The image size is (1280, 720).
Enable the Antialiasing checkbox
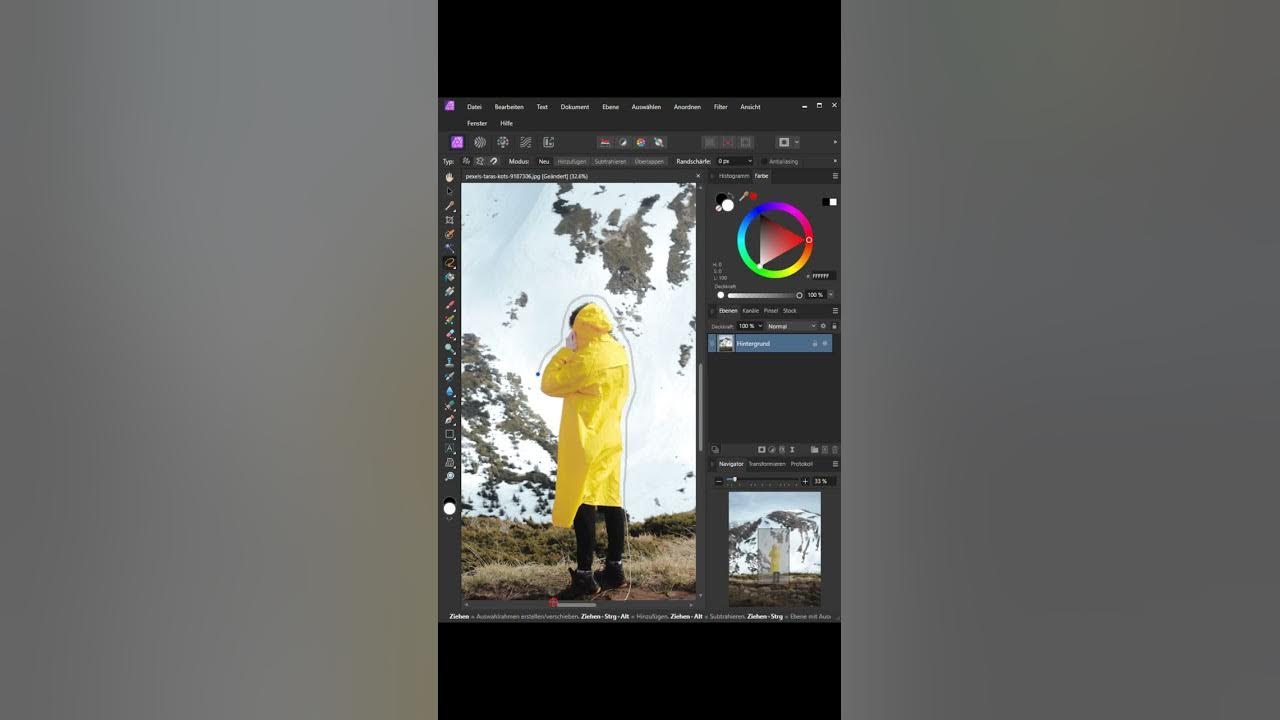pos(765,161)
